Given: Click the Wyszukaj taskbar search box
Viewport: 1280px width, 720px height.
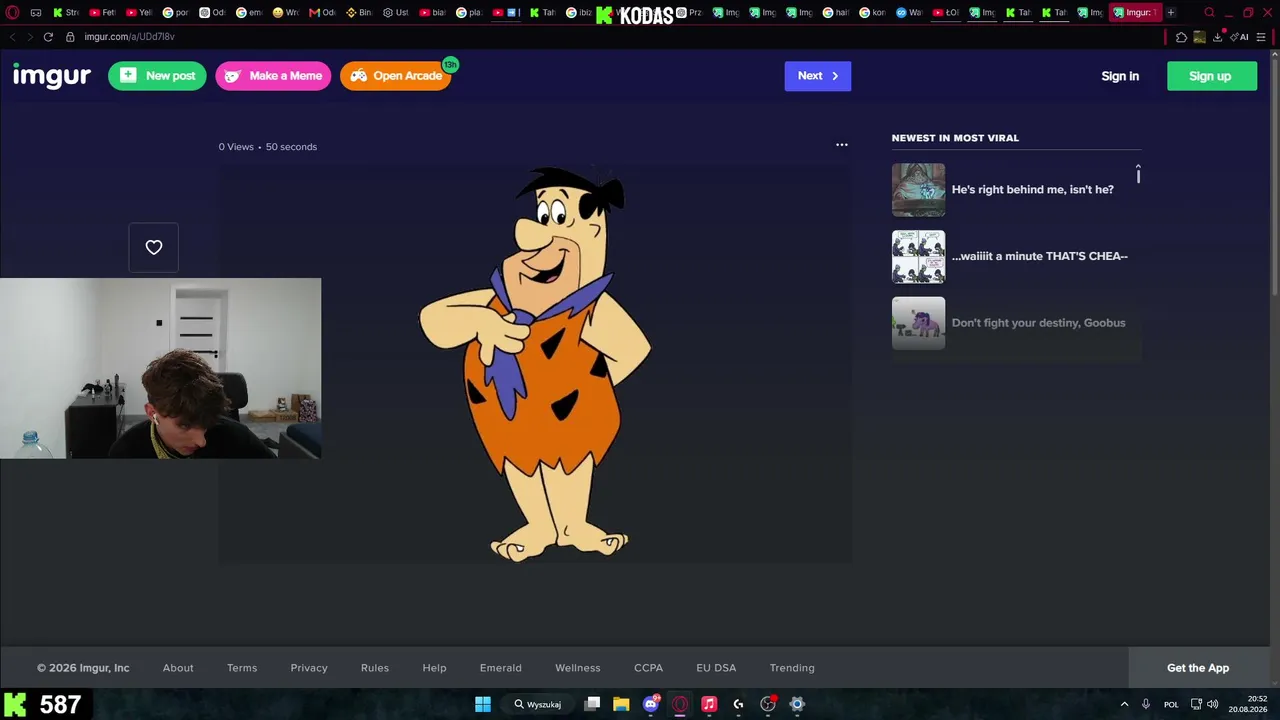Looking at the screenshot, I should point(538,704).
